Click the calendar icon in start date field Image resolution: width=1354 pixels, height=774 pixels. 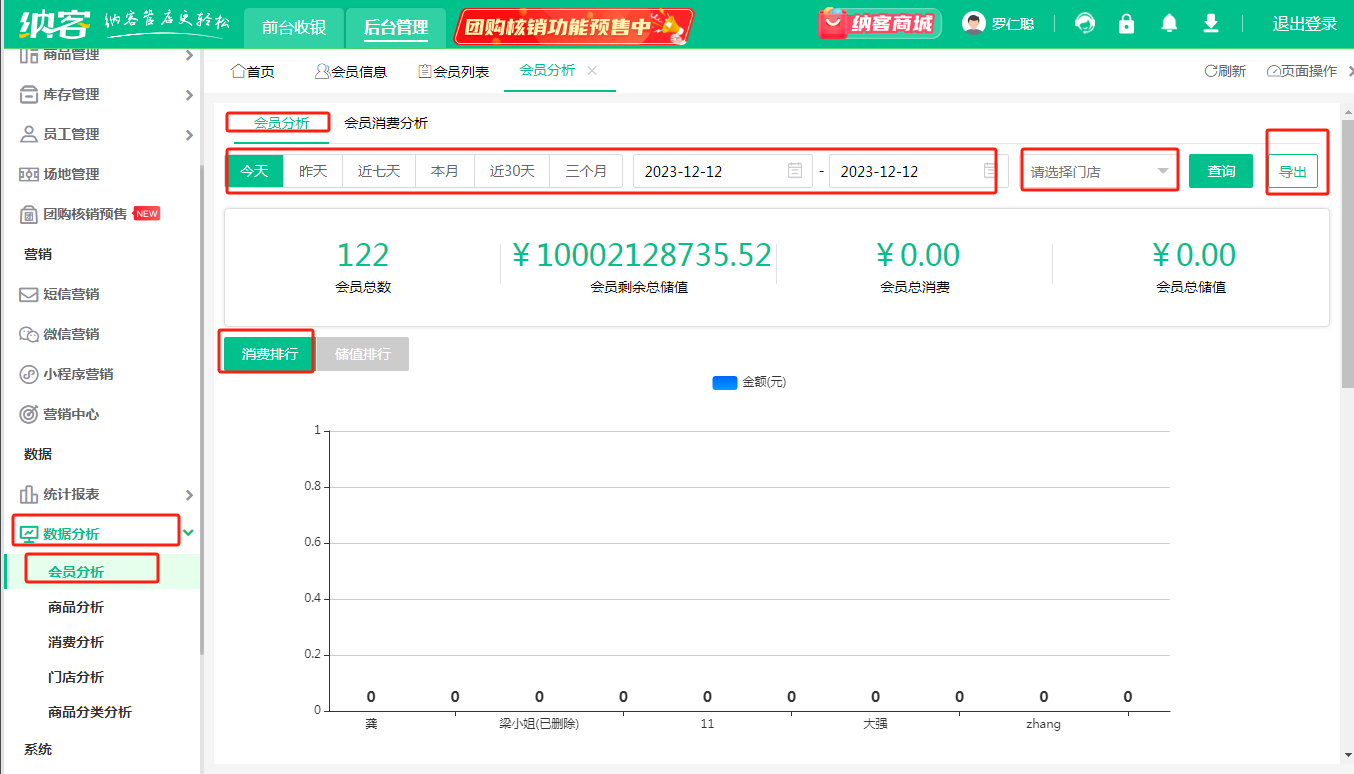pyautogui.click(x=795, y=171)
